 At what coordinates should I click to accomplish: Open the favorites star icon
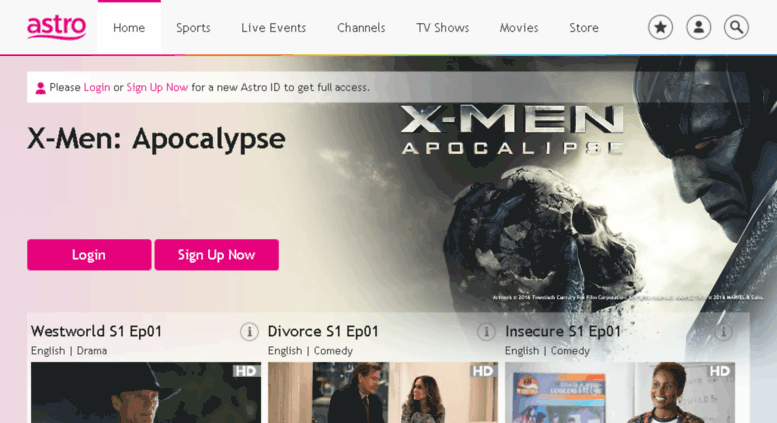coord(660,27)
